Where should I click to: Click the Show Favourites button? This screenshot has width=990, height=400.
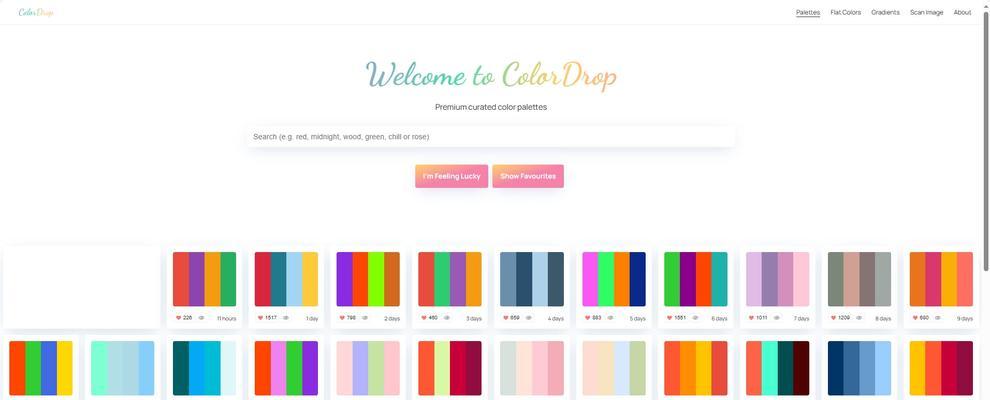pos(528,176)
